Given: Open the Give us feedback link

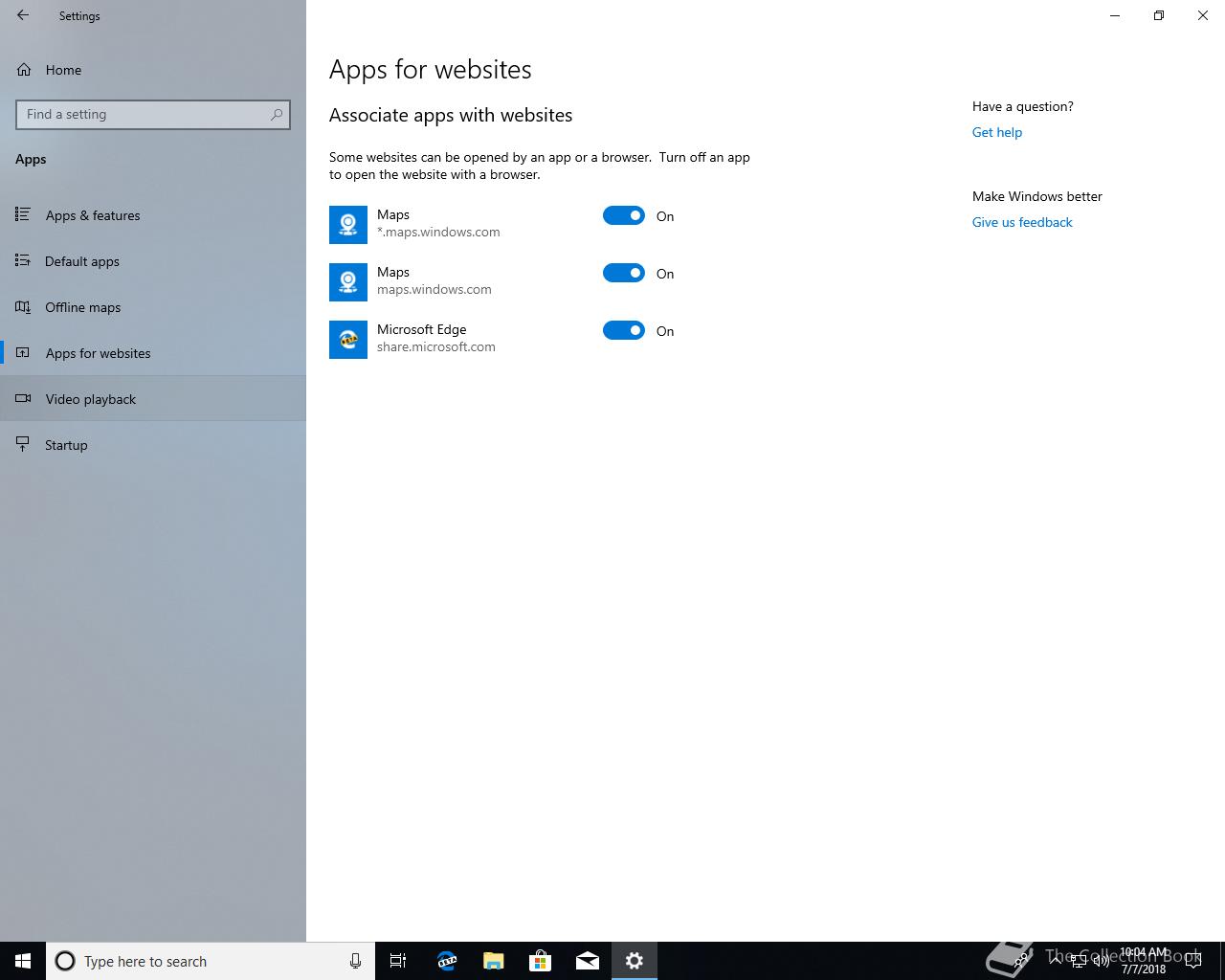Looking at the screenshot, I should [x=1022, y=222].
